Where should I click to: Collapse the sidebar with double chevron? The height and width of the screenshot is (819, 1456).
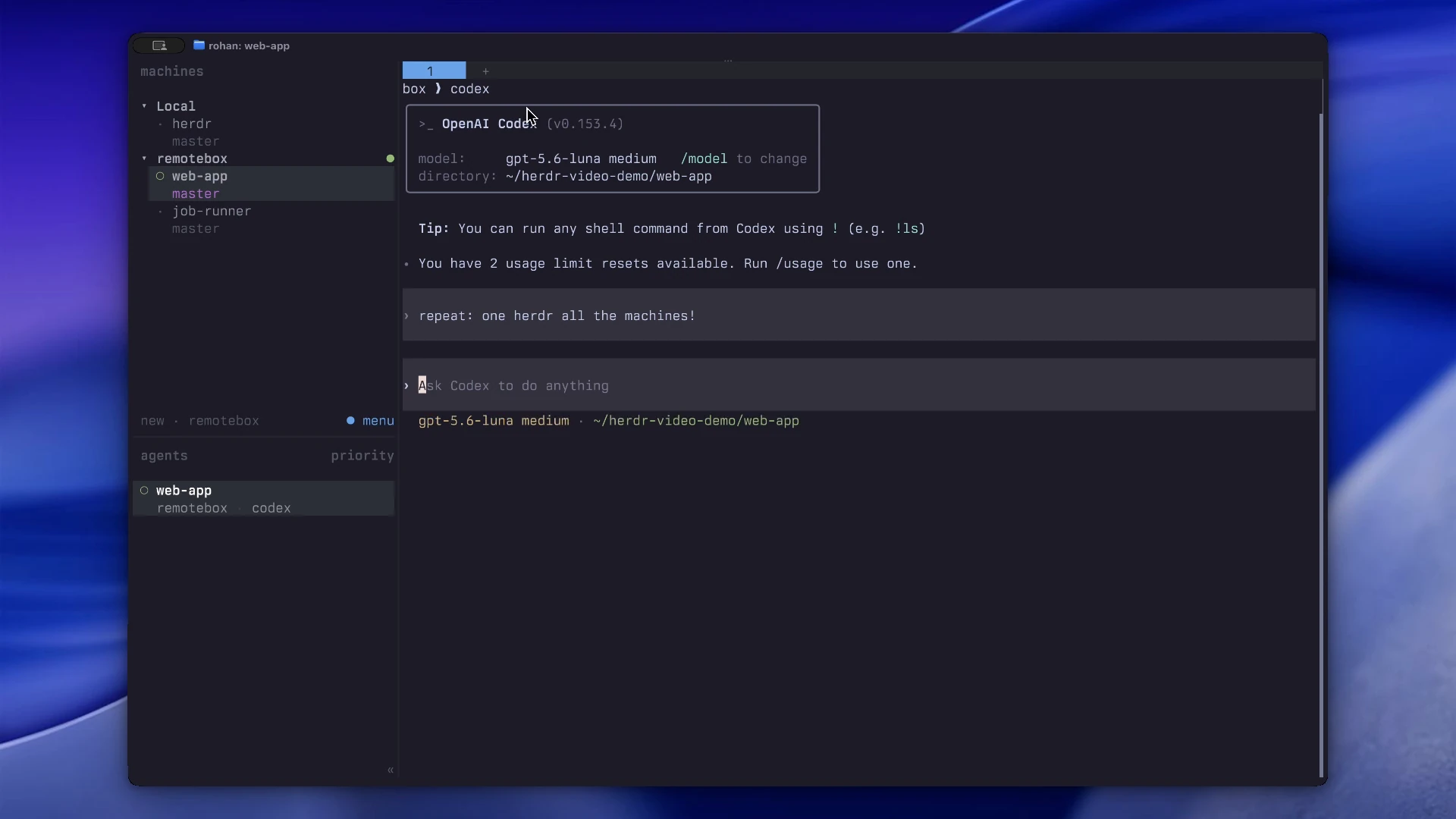(391, 770)
